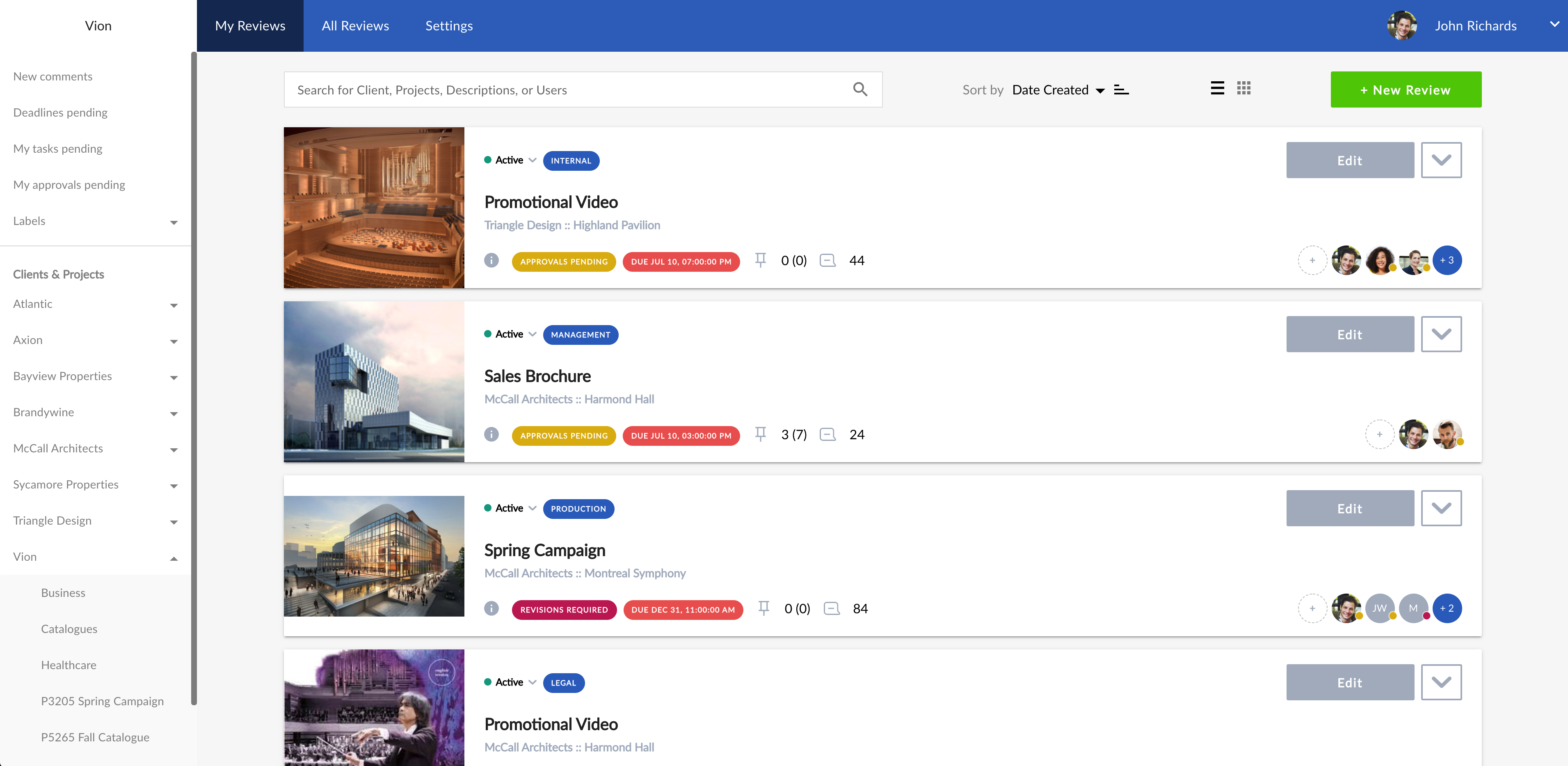1568x766 pixels.
Task: Click the New Review button
Action: [1406, 89]
